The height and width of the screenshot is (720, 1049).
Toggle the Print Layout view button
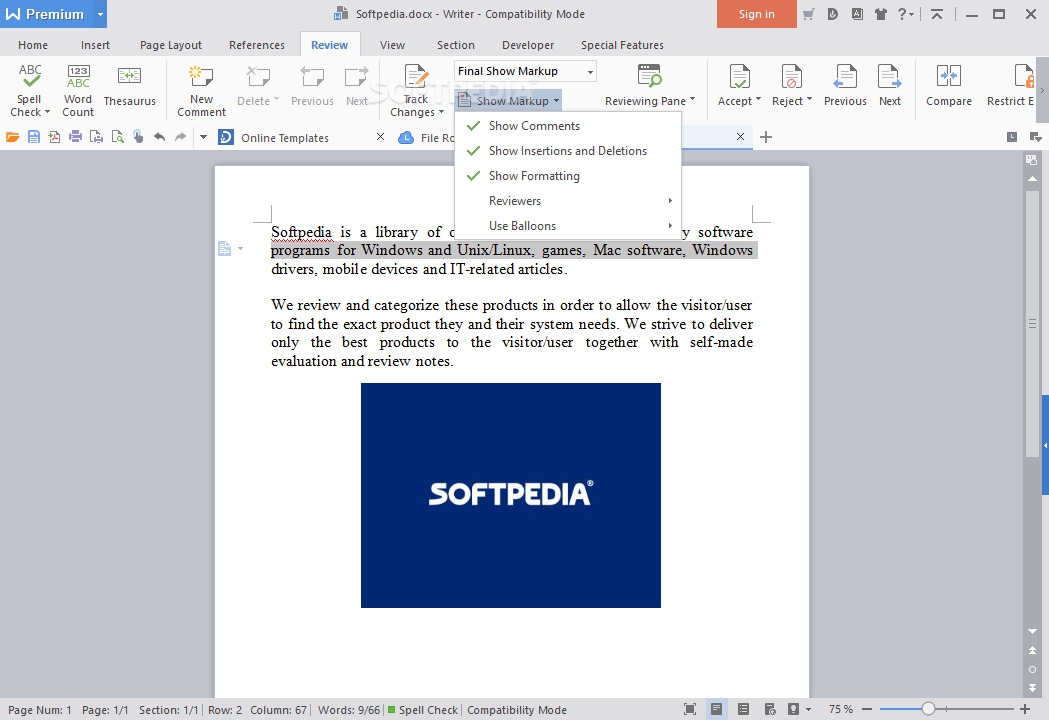tap(717, 709)
